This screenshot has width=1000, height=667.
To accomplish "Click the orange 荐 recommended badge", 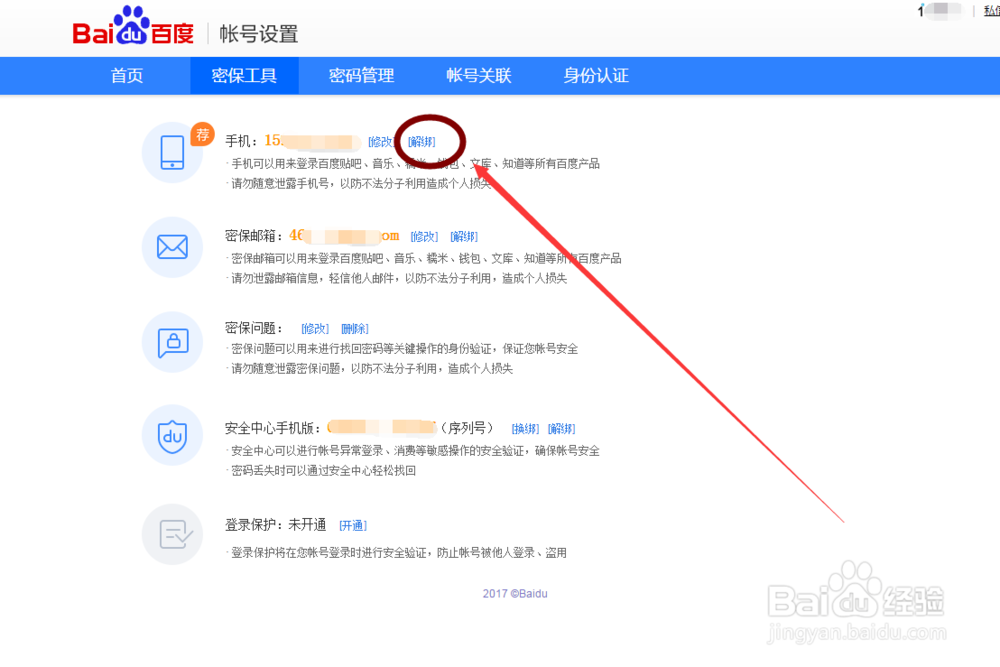I will tap(202, 135).
